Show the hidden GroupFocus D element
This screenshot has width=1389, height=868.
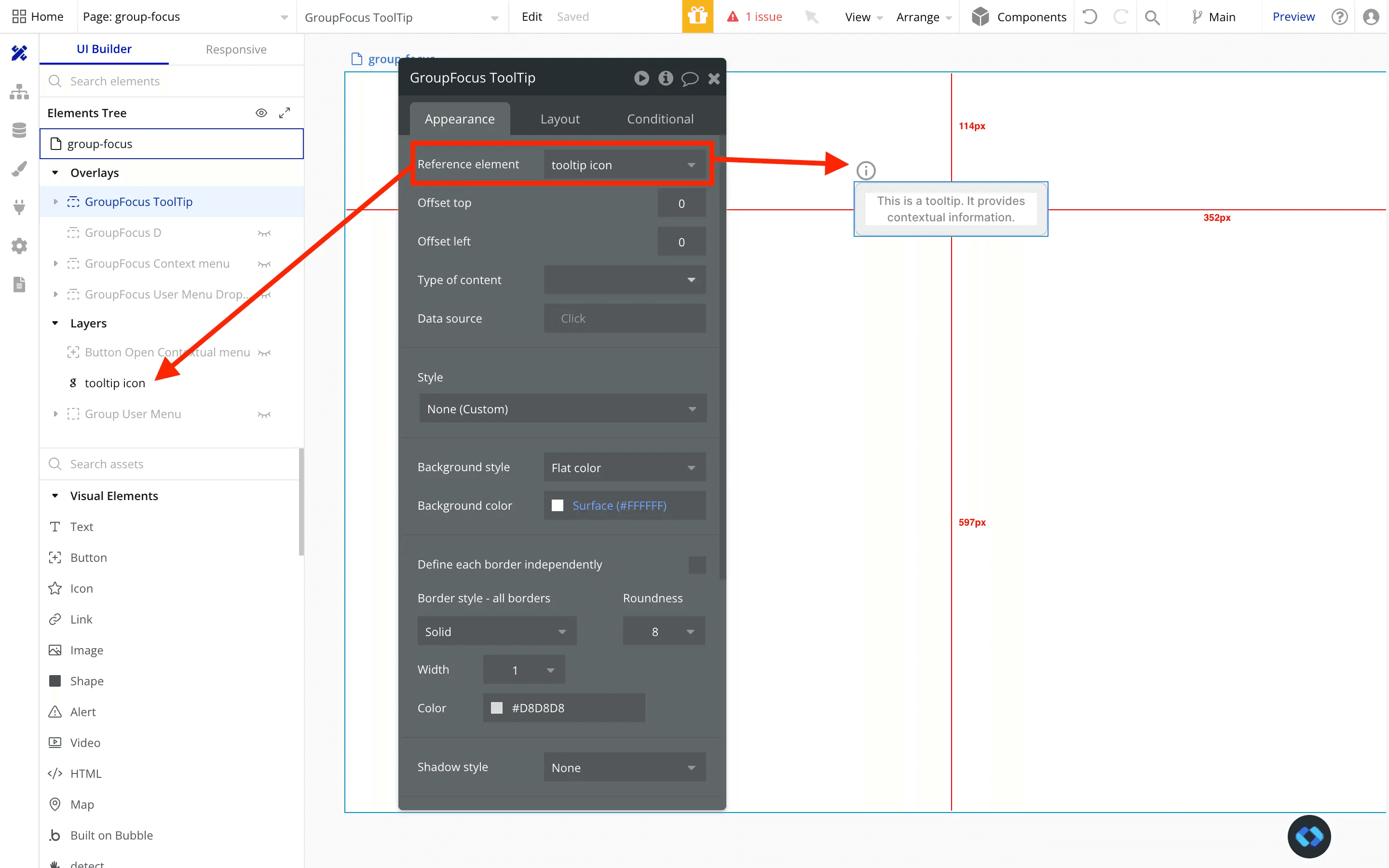(x=265, y=233)
